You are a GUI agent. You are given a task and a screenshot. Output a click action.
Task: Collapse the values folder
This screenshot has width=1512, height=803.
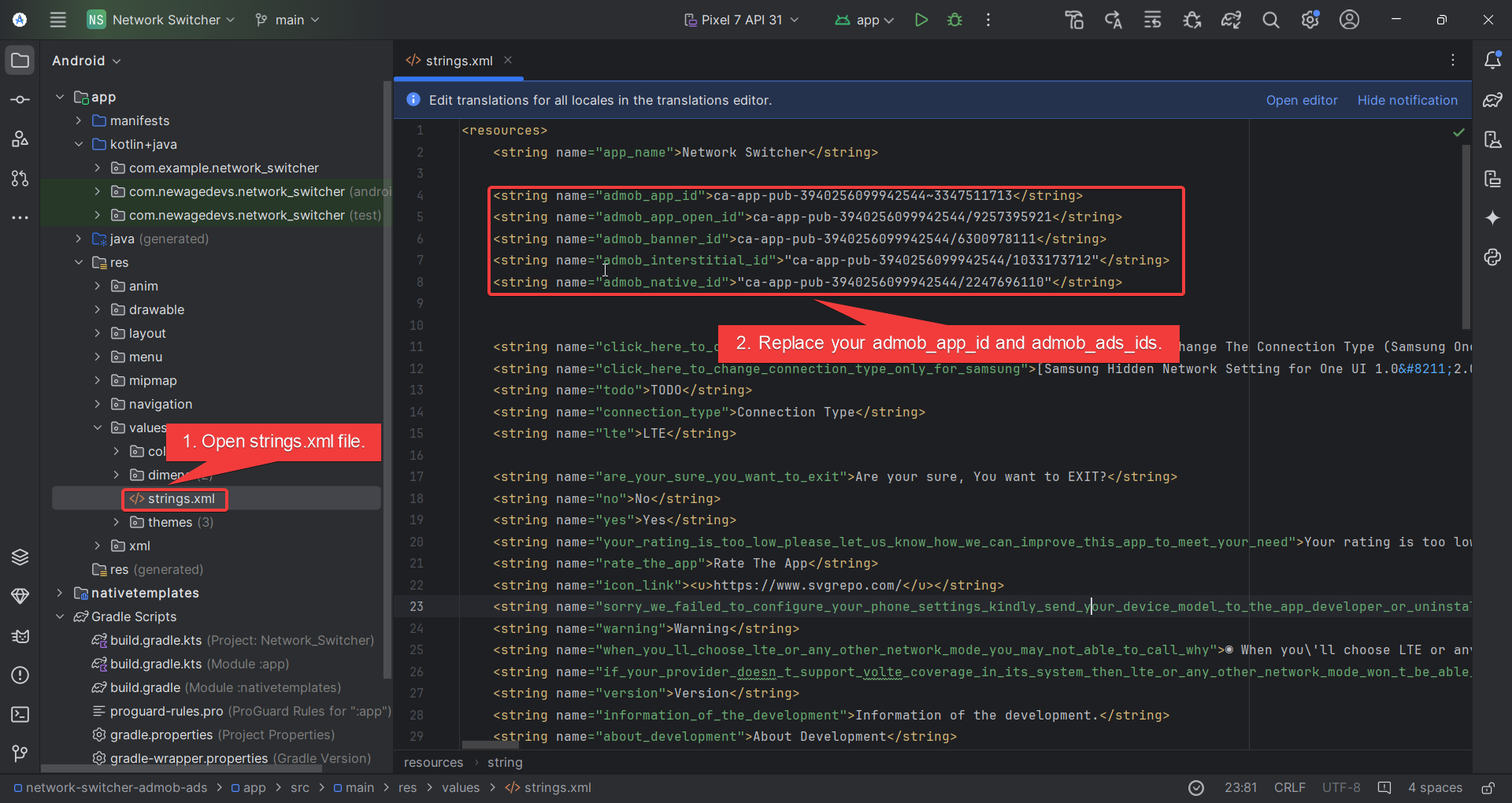click(x=96, y=427)
